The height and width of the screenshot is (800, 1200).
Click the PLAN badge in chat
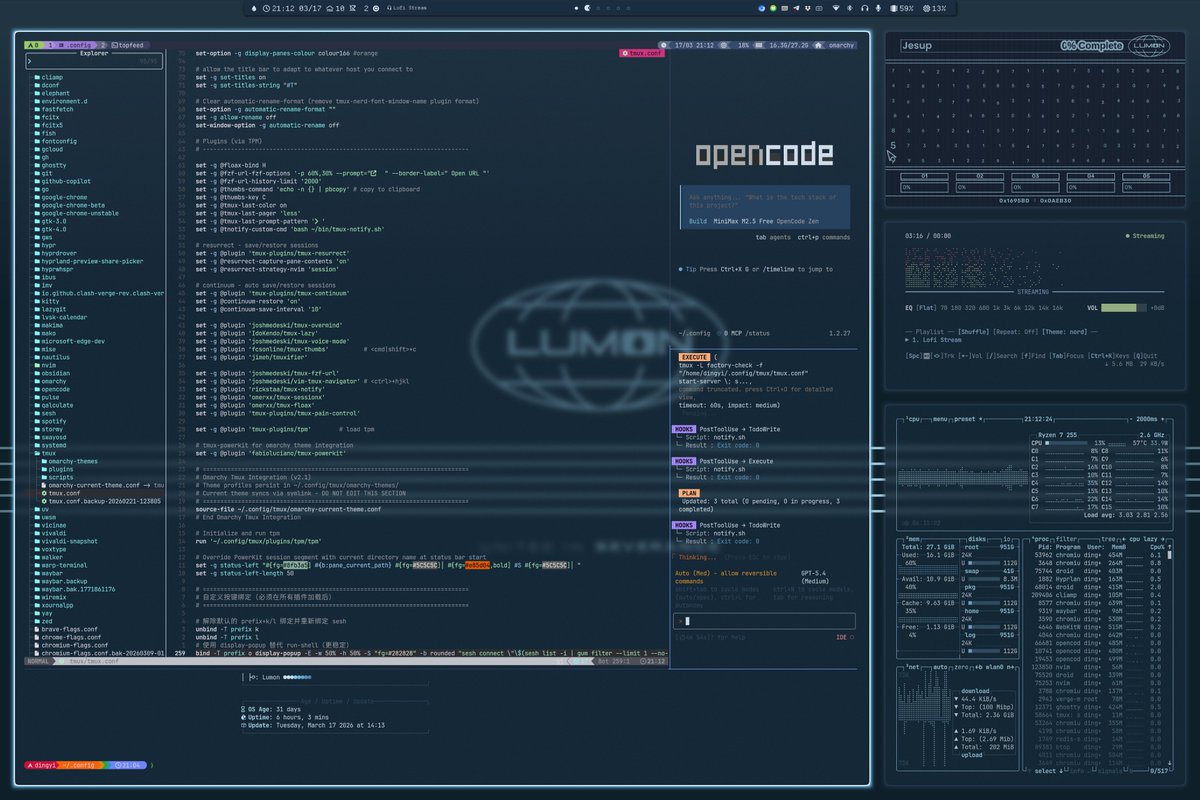[689, 493]
